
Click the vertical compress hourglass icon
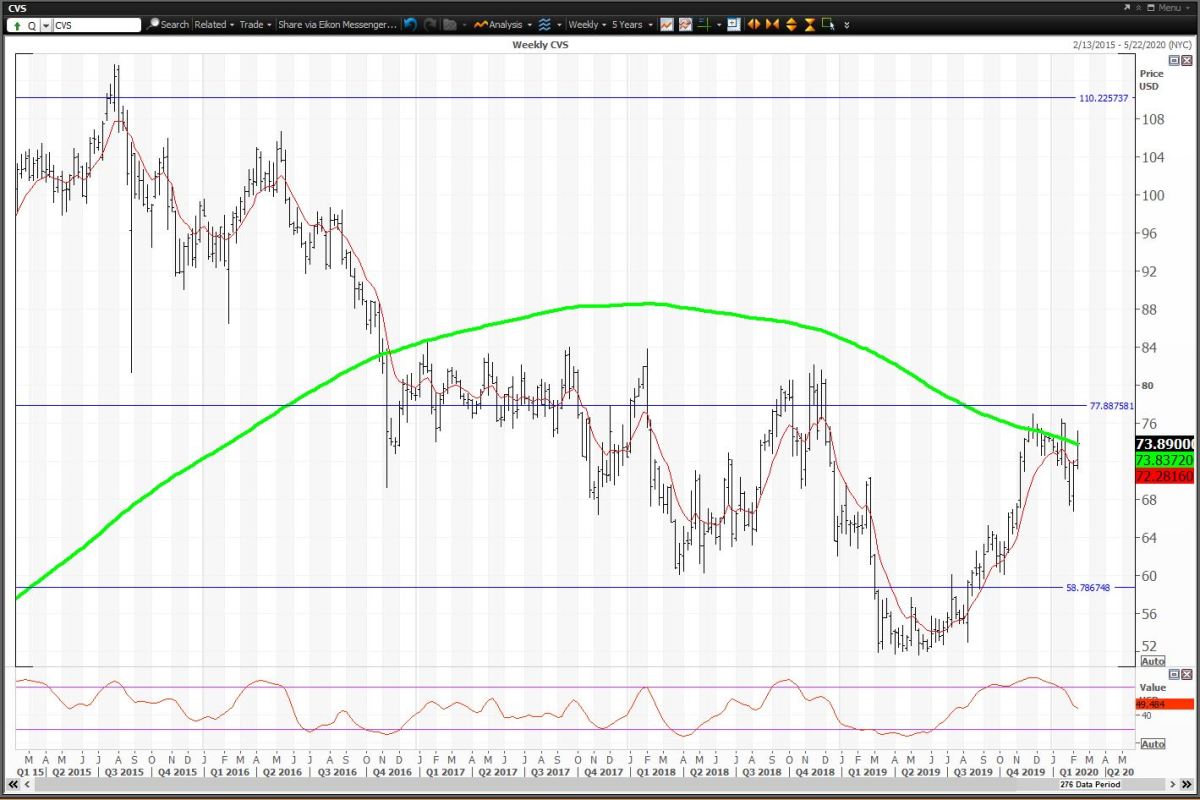pos(810,24)
